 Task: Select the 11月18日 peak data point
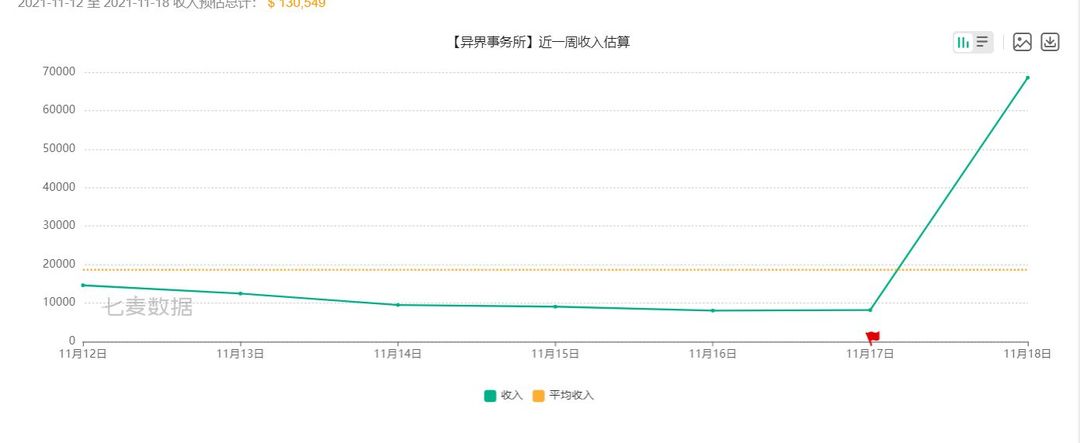pos(1028,77)
